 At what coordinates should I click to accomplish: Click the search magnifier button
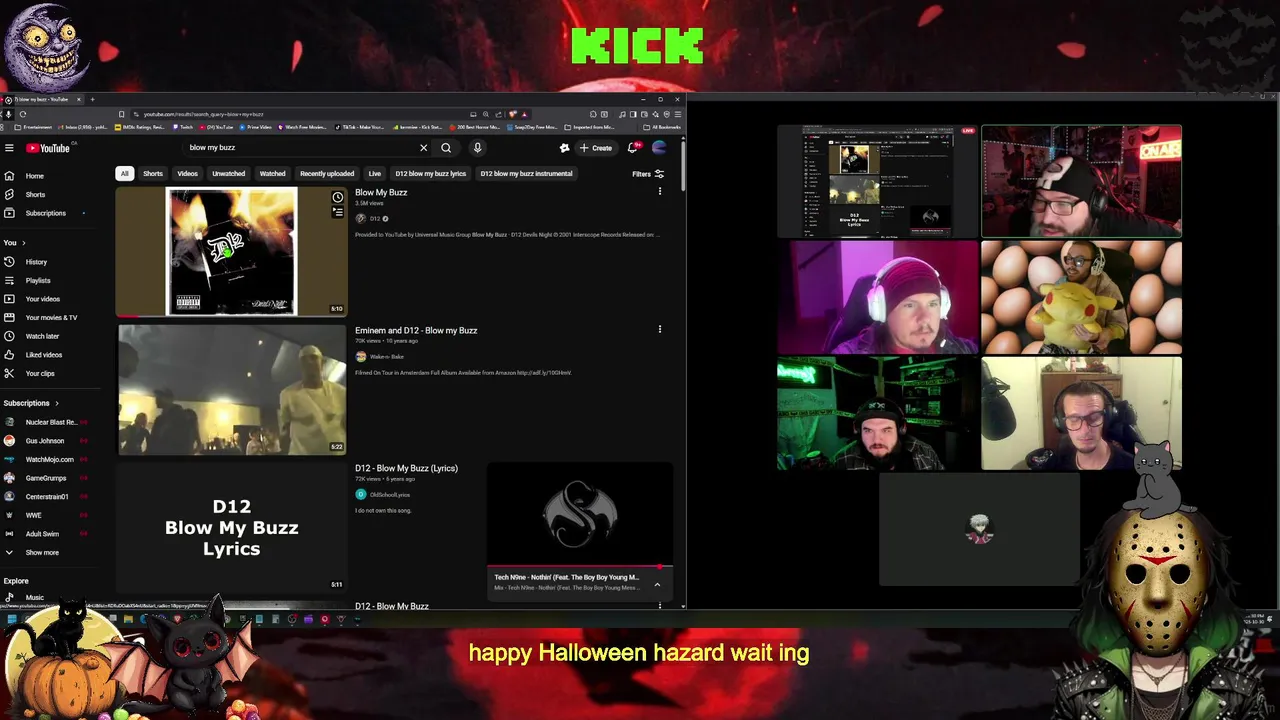pos(446,148)
